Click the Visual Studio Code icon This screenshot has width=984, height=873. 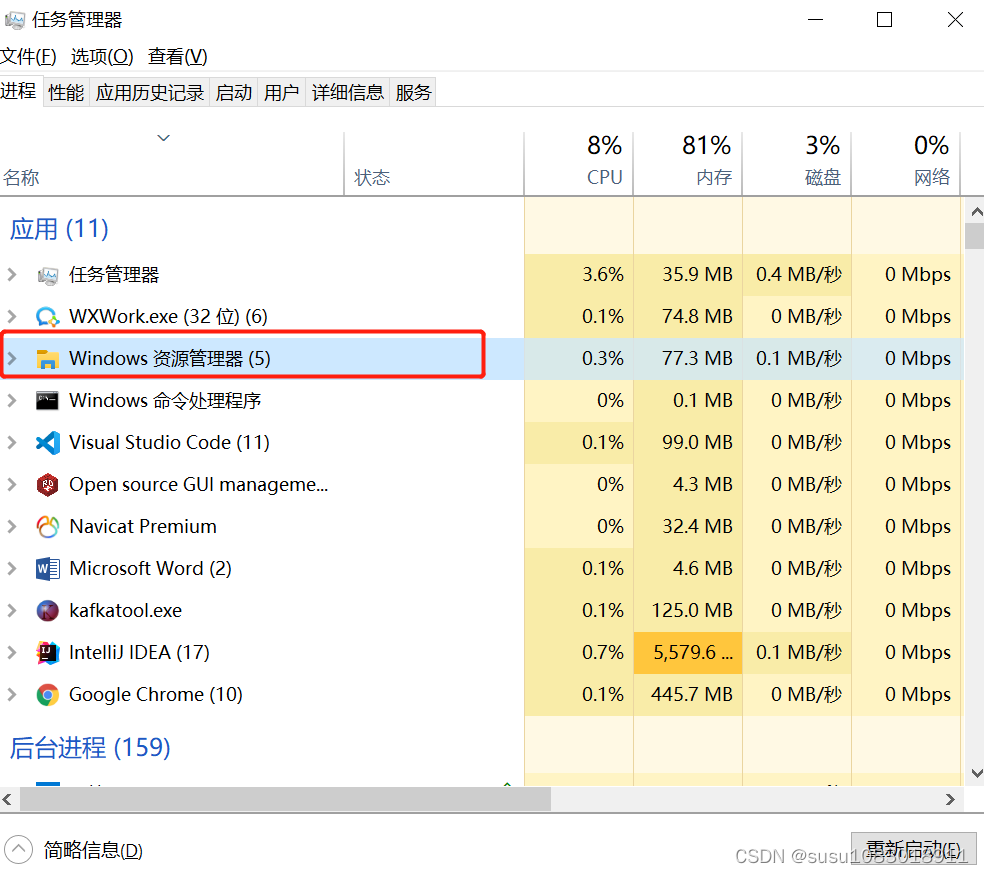click(x=48, y=443)
